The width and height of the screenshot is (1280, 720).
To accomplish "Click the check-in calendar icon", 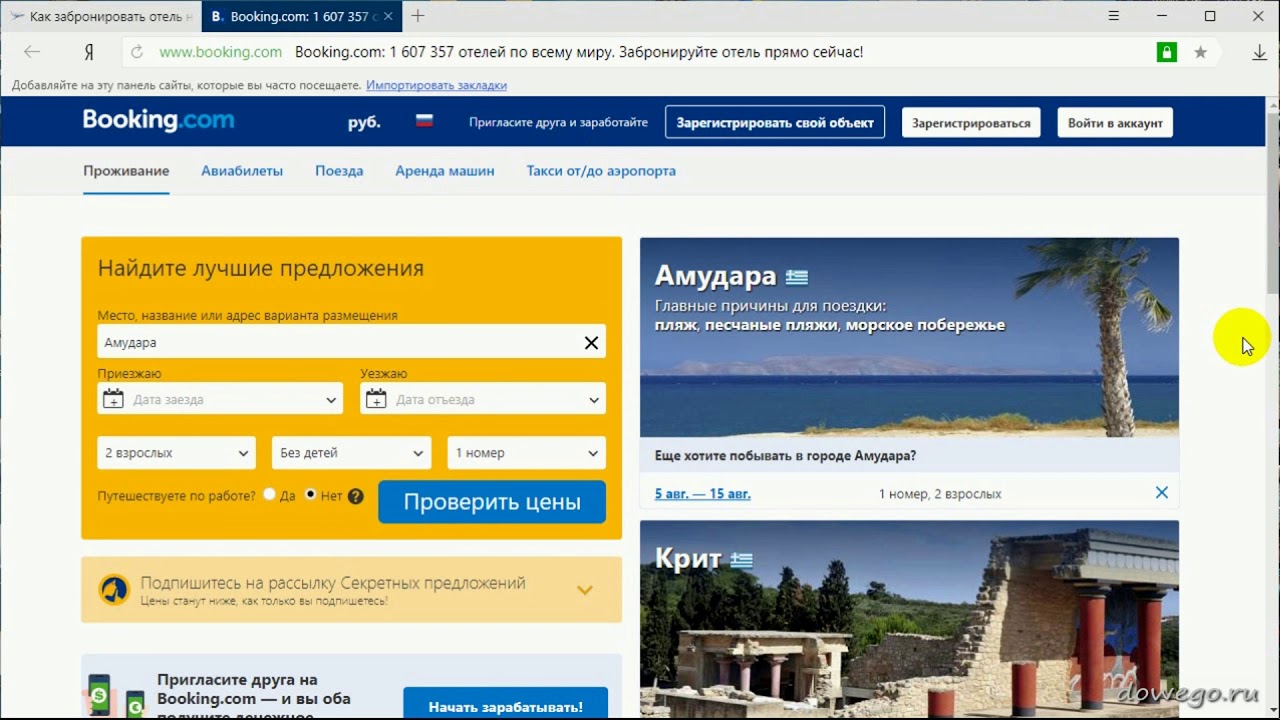I will click(113, 399).
